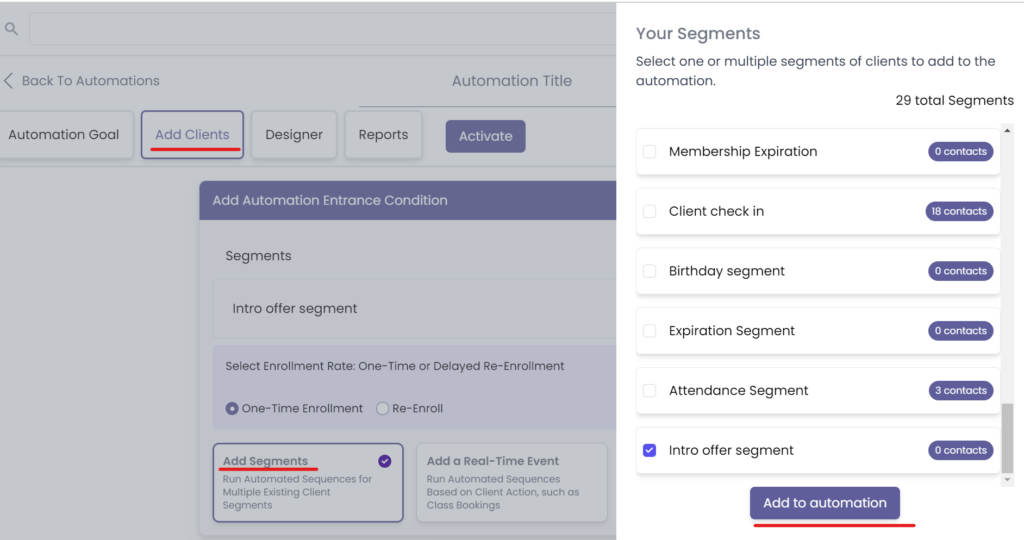Click the Add to automation button
The width and height of the screenshot is (1024, 540).
(825, 503)
